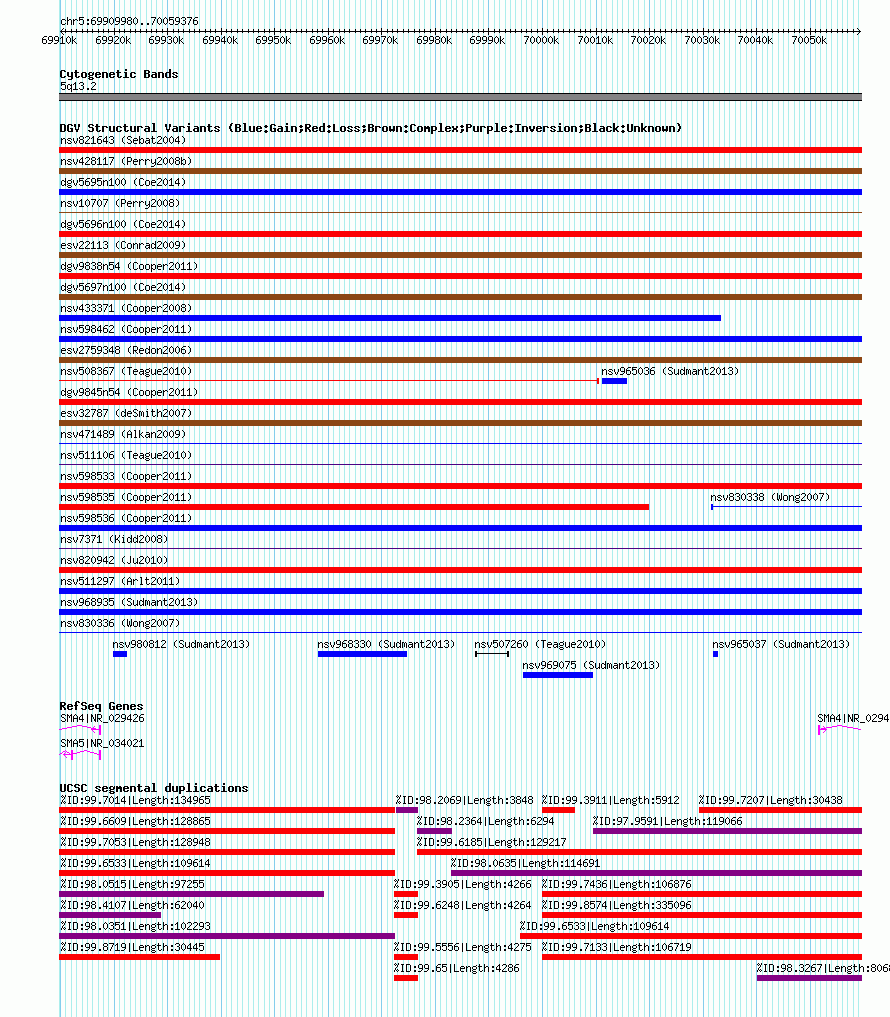The height and width of the screenshot is (1017, 890).
Task: Click esv22113 (Conrad2009) label
Action: (123, 245)
